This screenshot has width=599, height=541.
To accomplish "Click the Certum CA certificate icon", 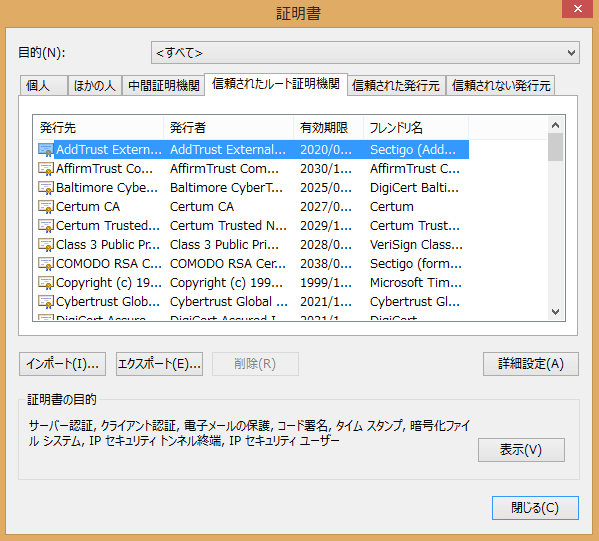I will [x=46, y=207].
